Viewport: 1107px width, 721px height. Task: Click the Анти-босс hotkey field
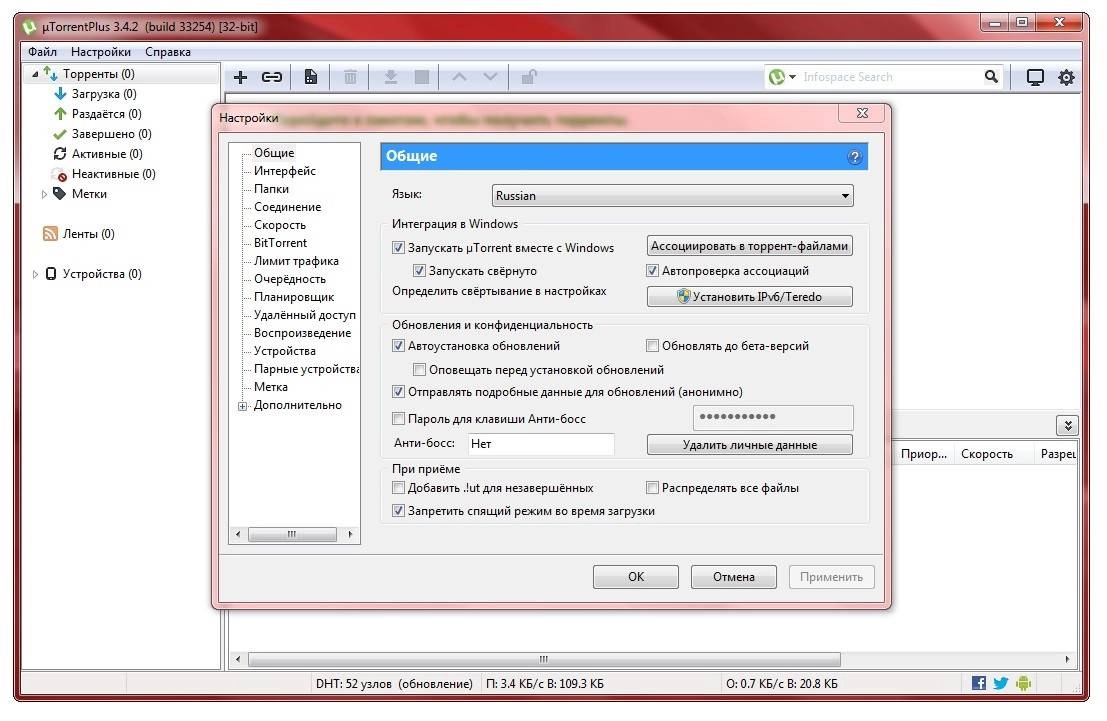coord(541,444)
